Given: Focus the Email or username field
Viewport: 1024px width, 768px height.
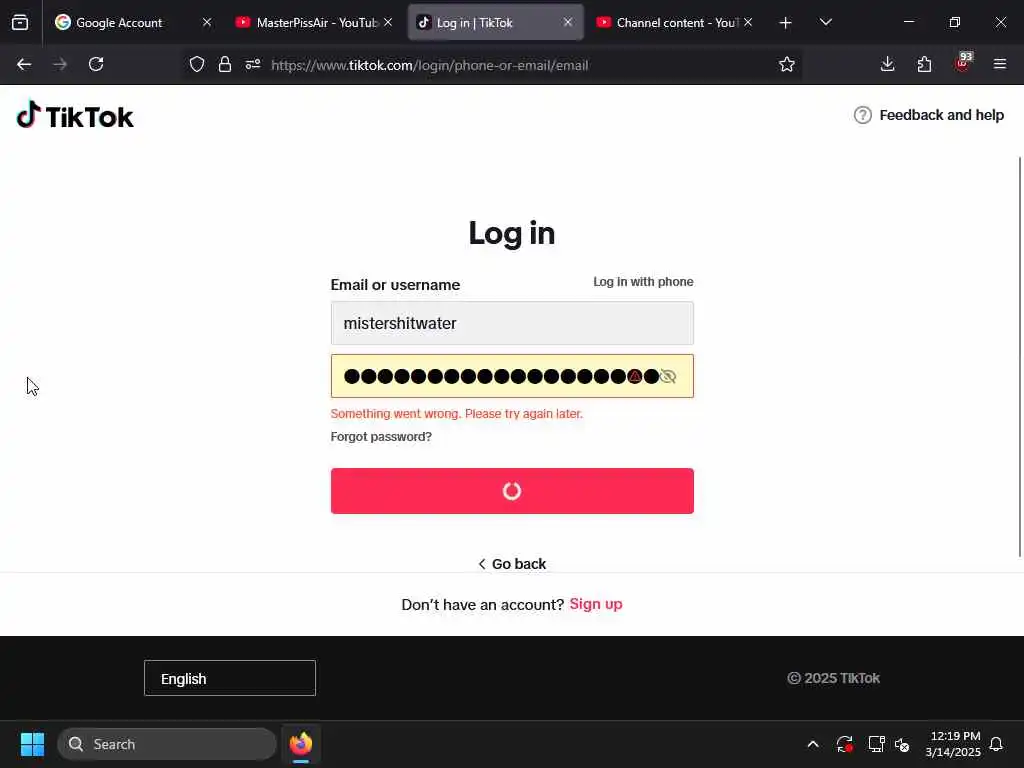Looking at the screenshot, I should (512, 323).
